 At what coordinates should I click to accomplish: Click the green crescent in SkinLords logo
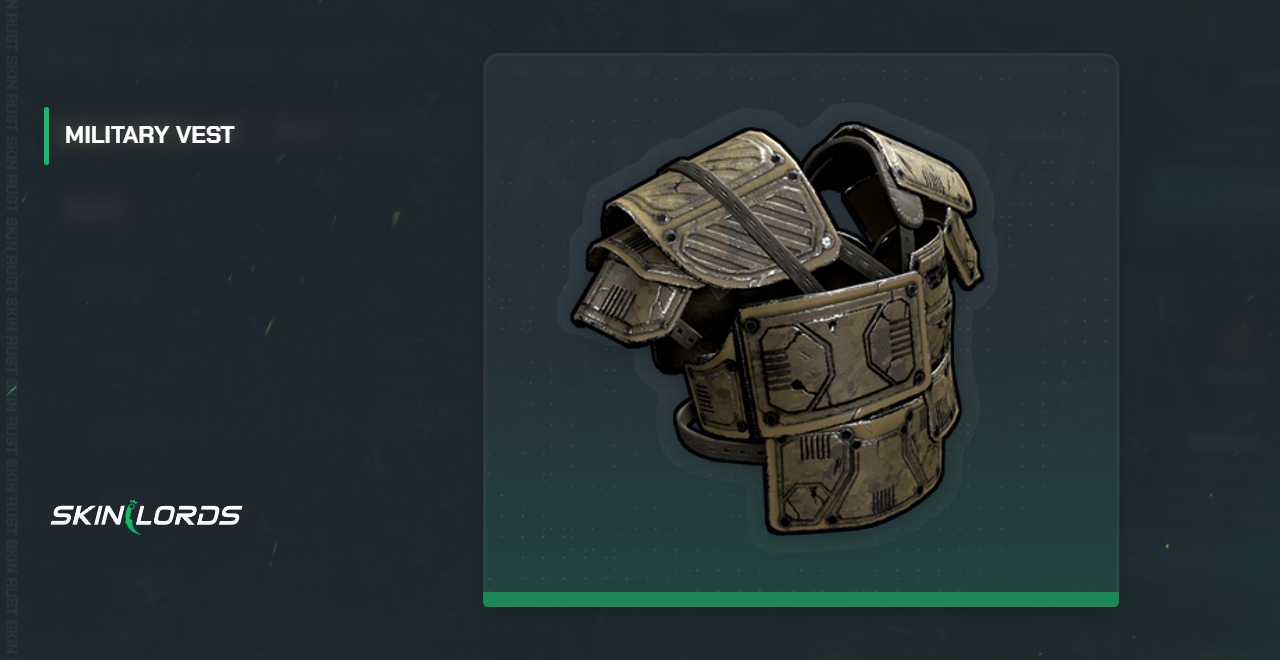tap(131, 517)
